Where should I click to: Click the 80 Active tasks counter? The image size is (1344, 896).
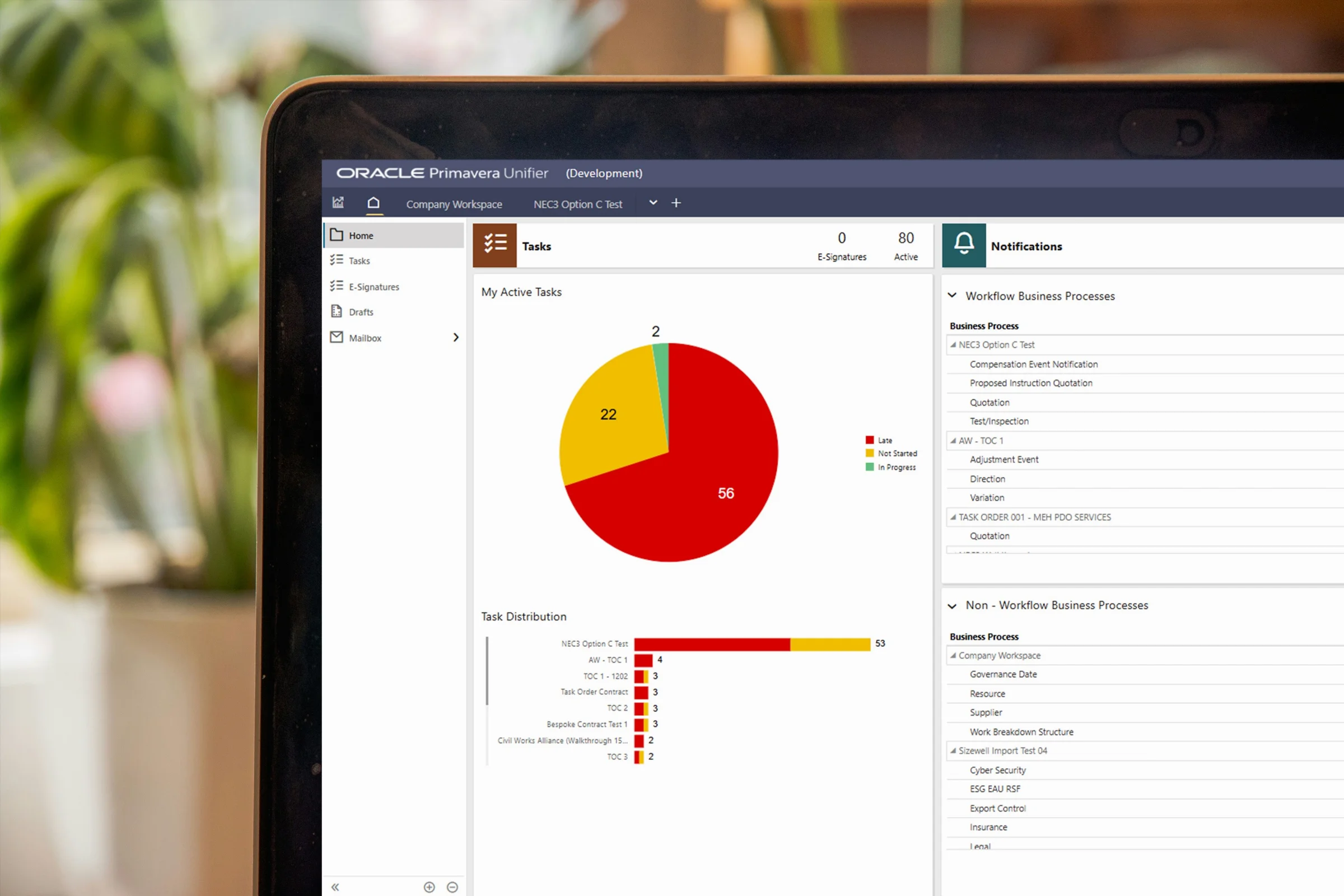coord(906,246)
